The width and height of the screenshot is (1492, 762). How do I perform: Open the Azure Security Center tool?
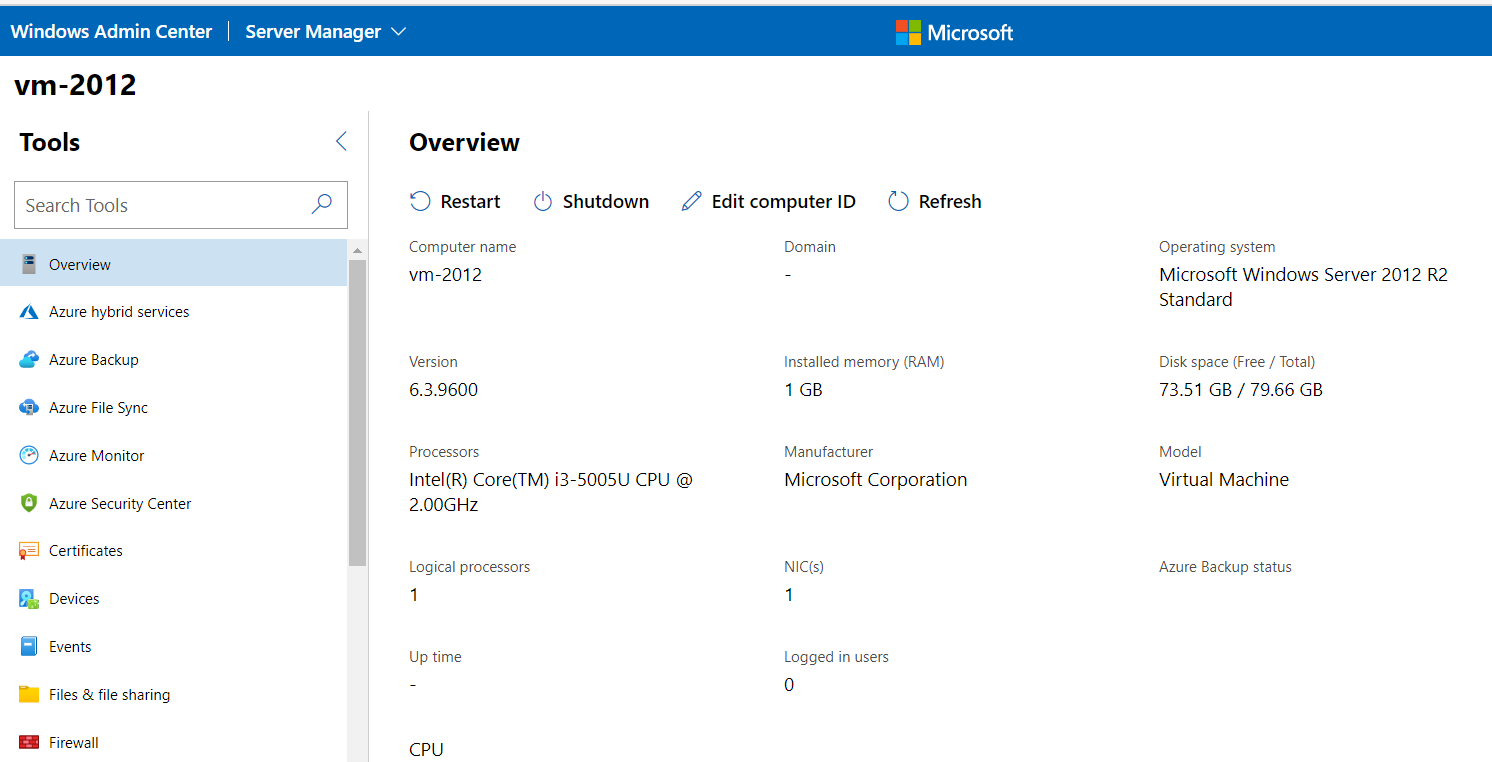tap(174, 503)
